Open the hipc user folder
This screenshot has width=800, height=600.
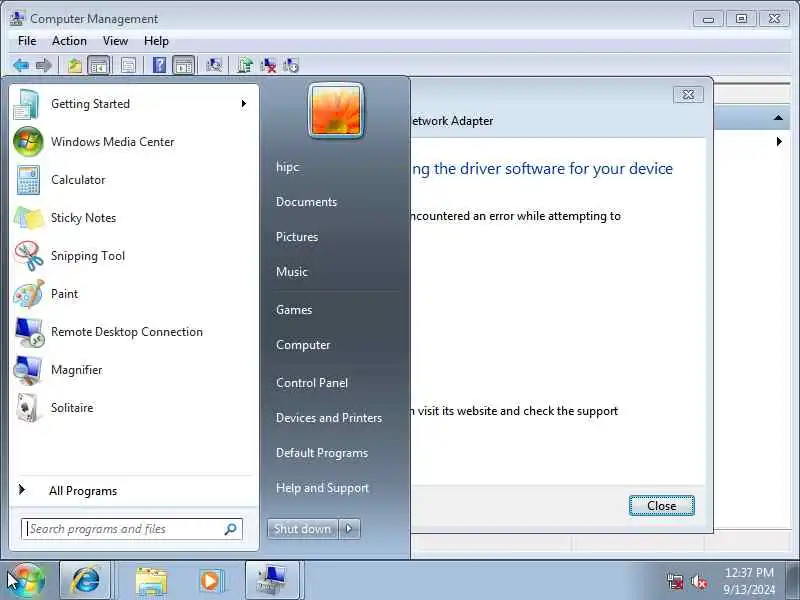click(287, 167)
